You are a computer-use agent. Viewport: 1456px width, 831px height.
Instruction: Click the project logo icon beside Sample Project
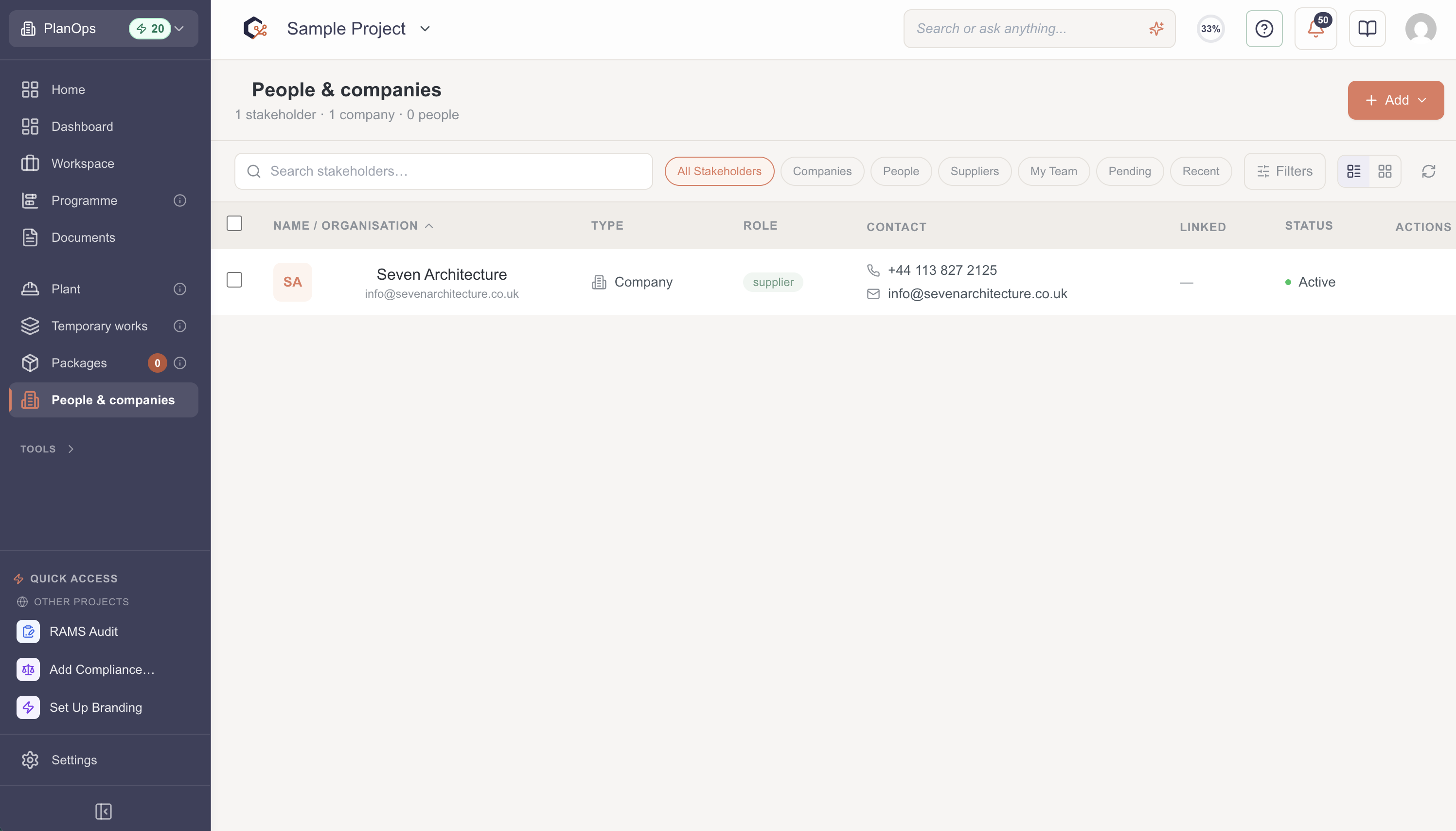[x=255, y=28]
